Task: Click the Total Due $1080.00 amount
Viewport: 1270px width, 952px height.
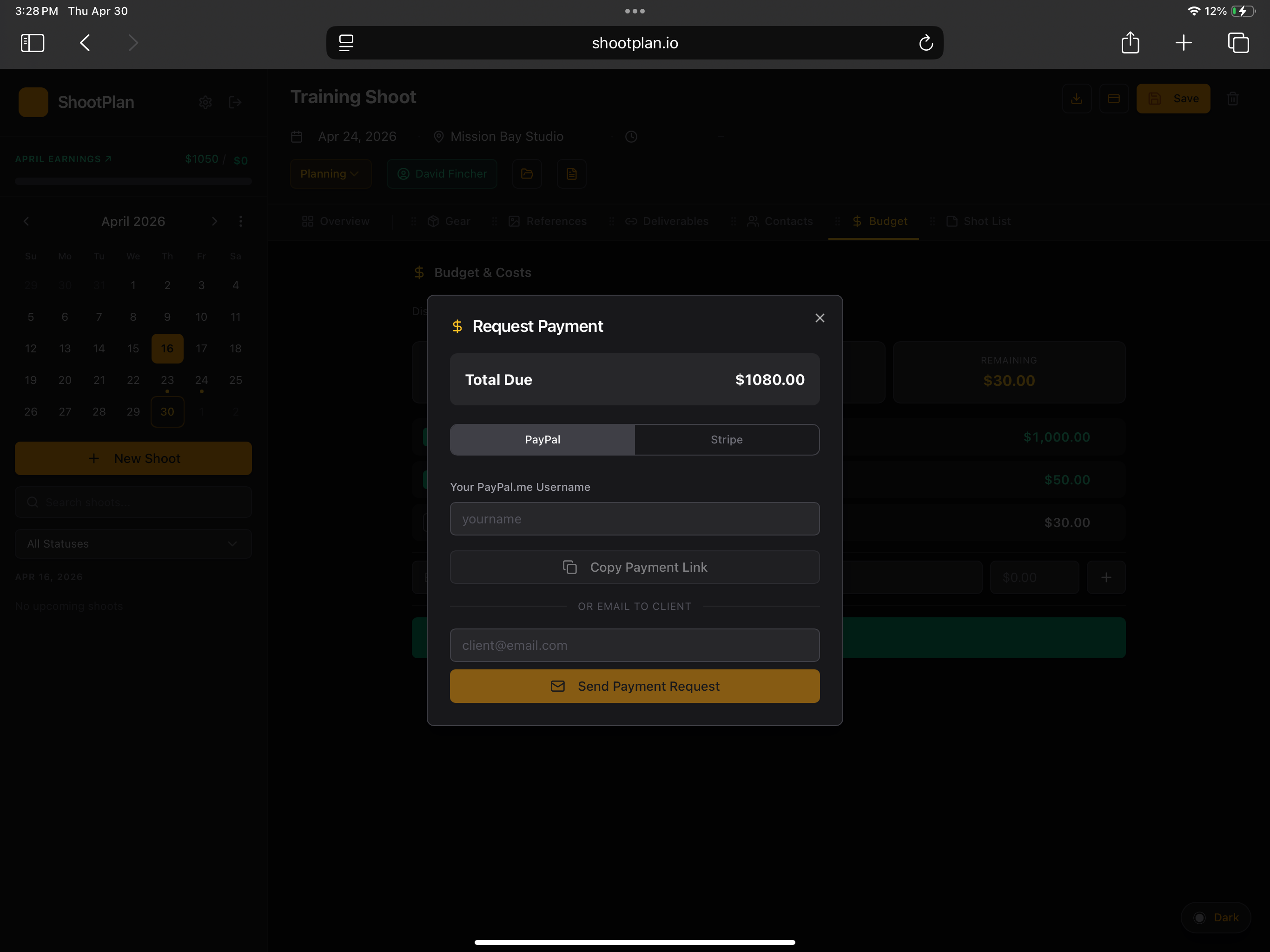Action: (770, 379)
